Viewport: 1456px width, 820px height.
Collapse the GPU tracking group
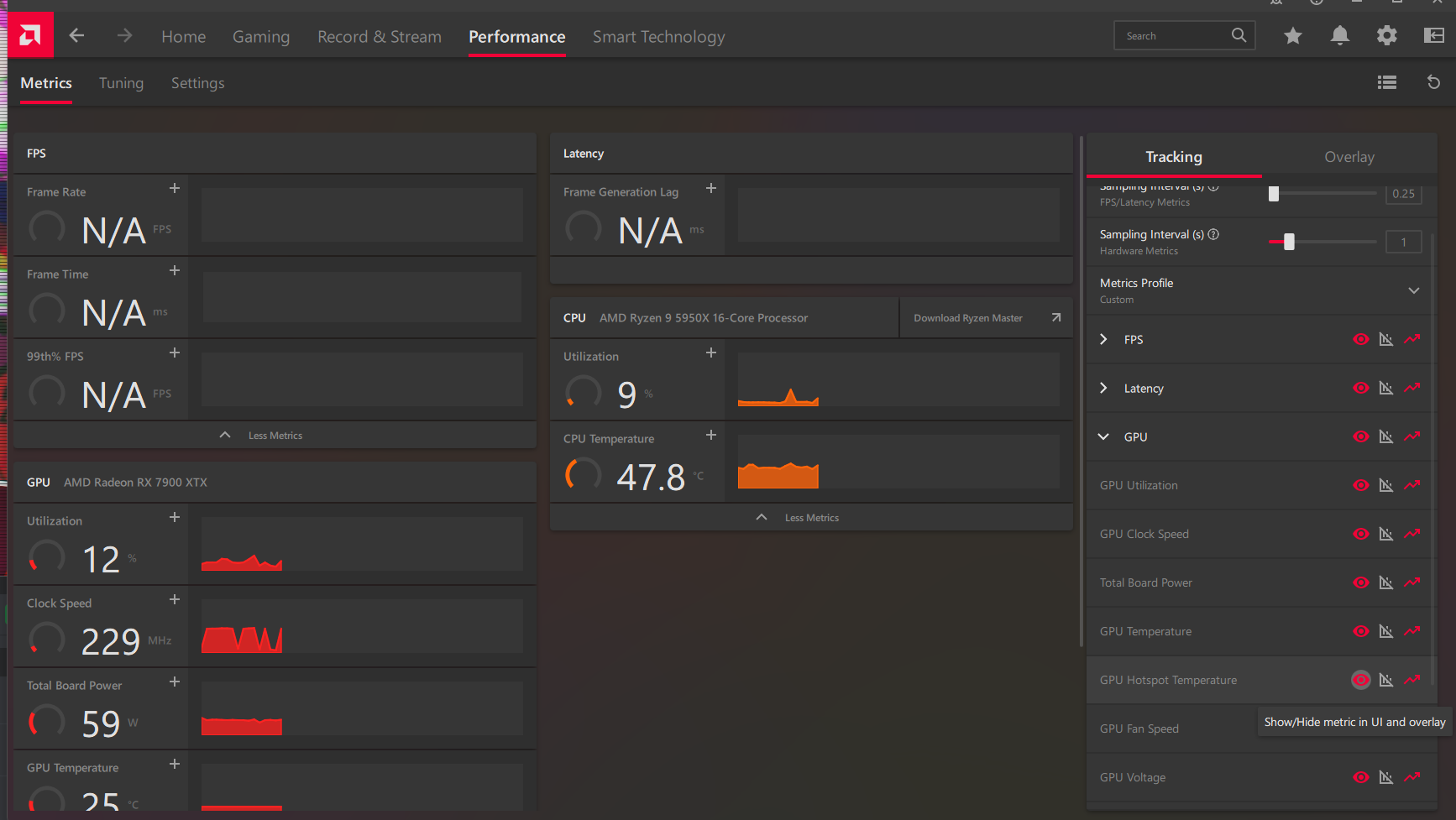pyautogui.click(x=1103, y=436)
